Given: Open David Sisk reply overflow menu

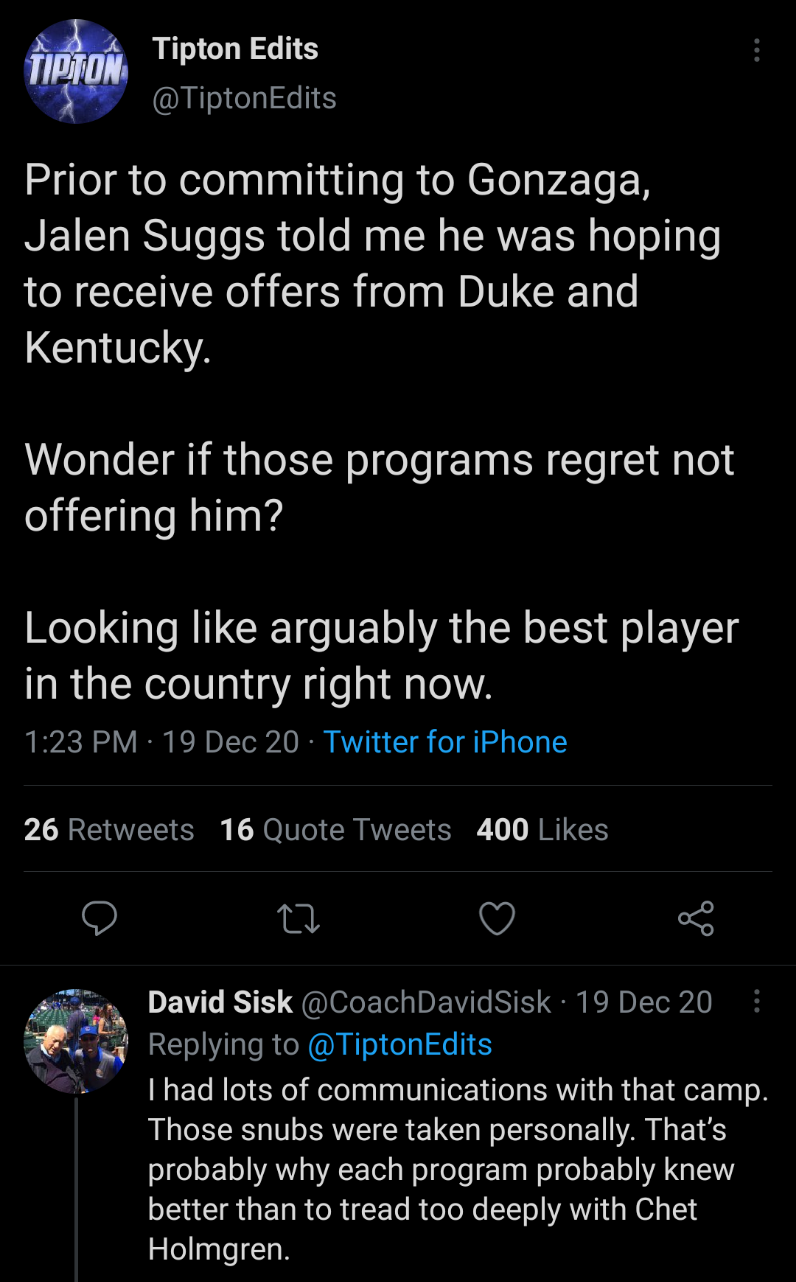Looking at the screenshot, I should click(x=757, y=1001).
